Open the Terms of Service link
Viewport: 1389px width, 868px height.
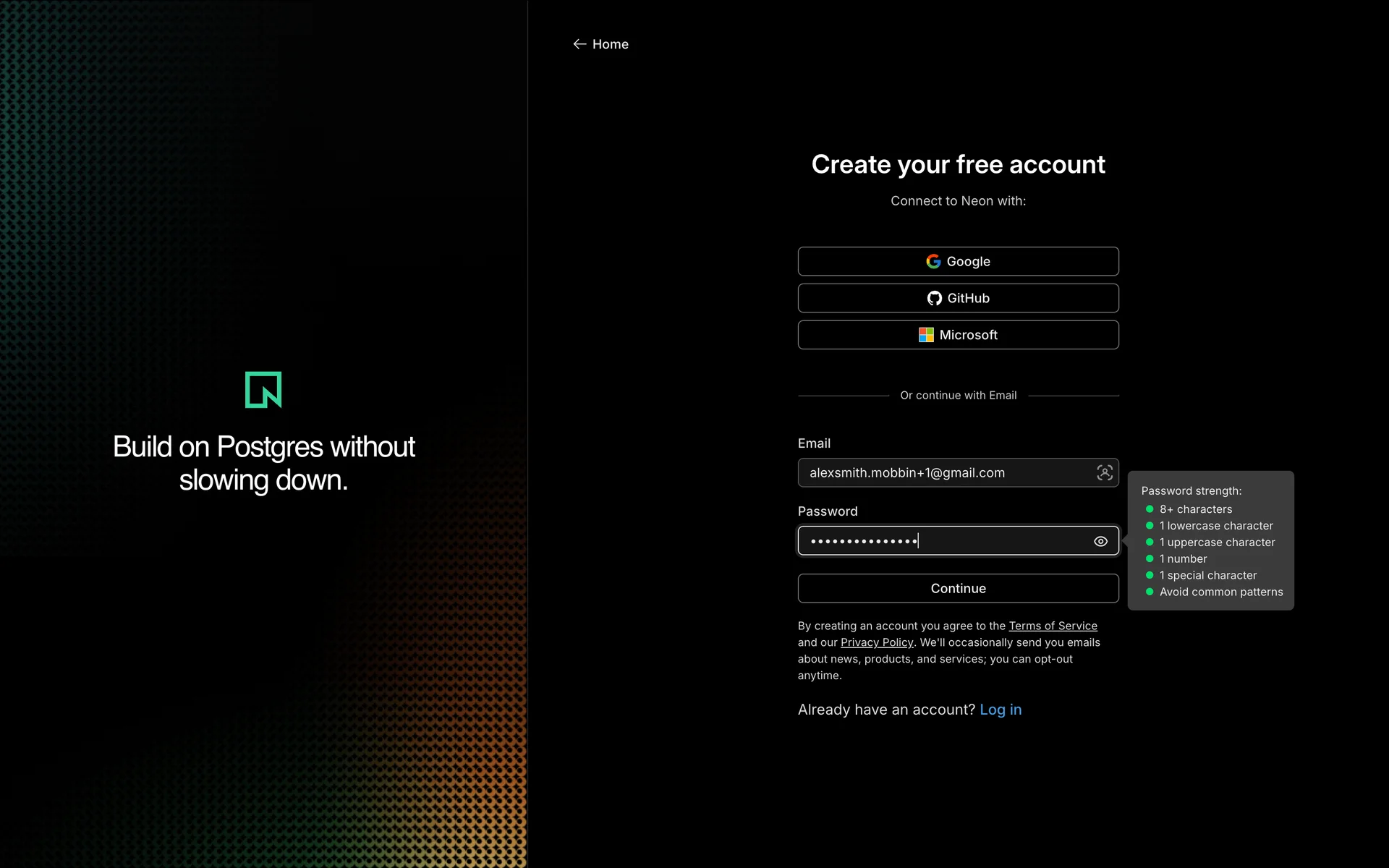pyautogui.click(x=1053, y=626)
